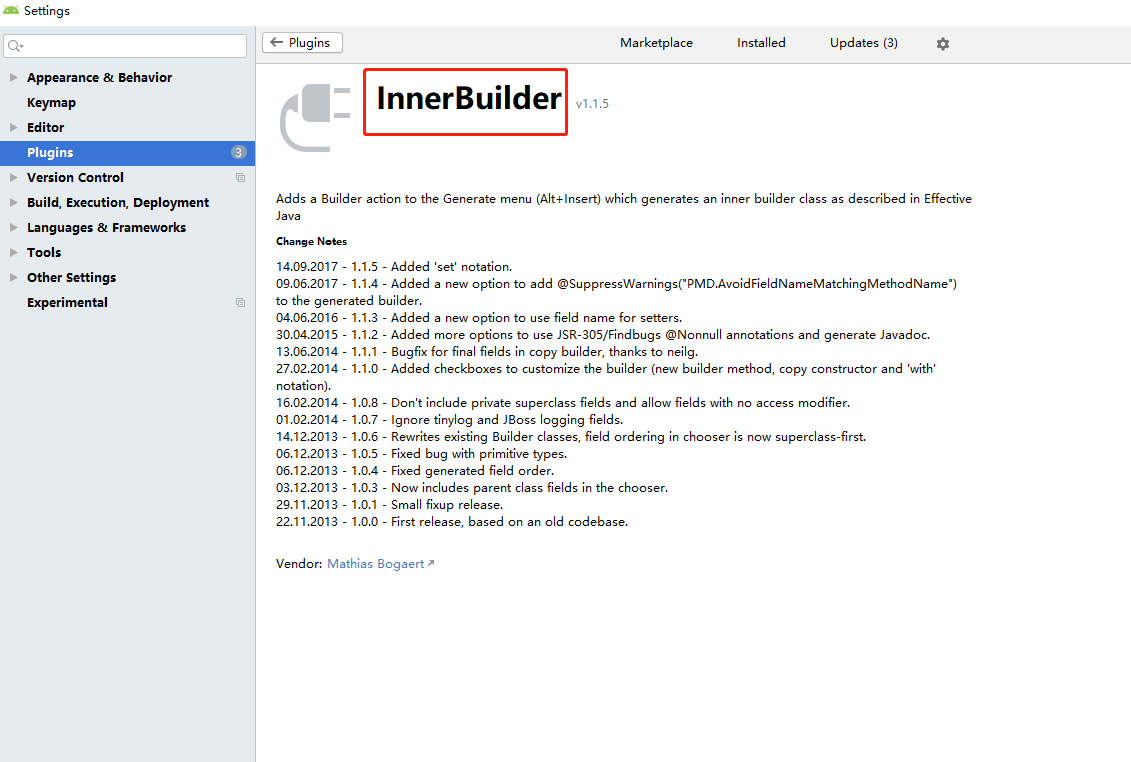Click the 13.06.2014 - 1.1.1 bugfix note
1131x762 pixels.
click(x=487, y=352)
